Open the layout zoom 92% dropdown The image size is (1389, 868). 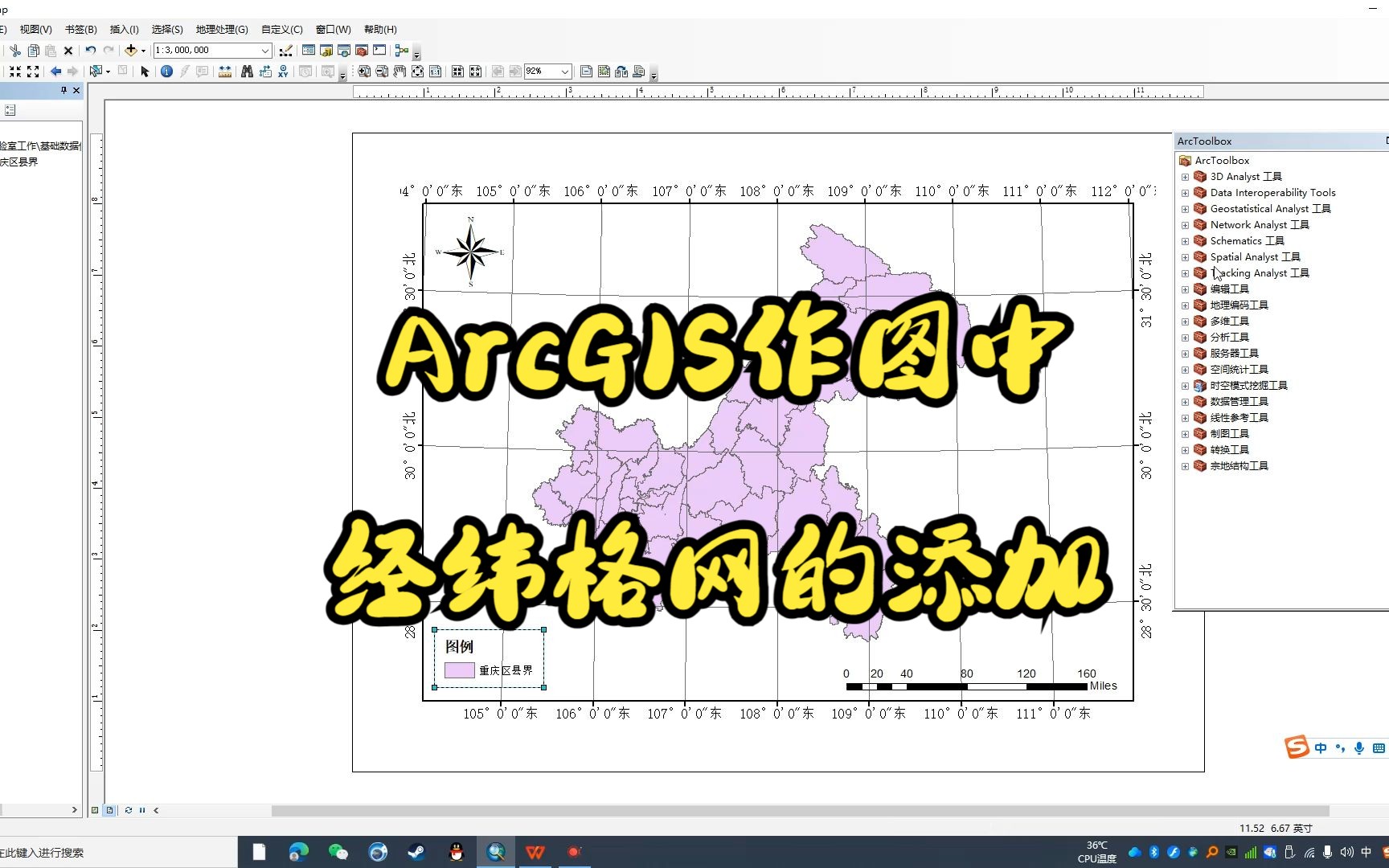(565, 72)
